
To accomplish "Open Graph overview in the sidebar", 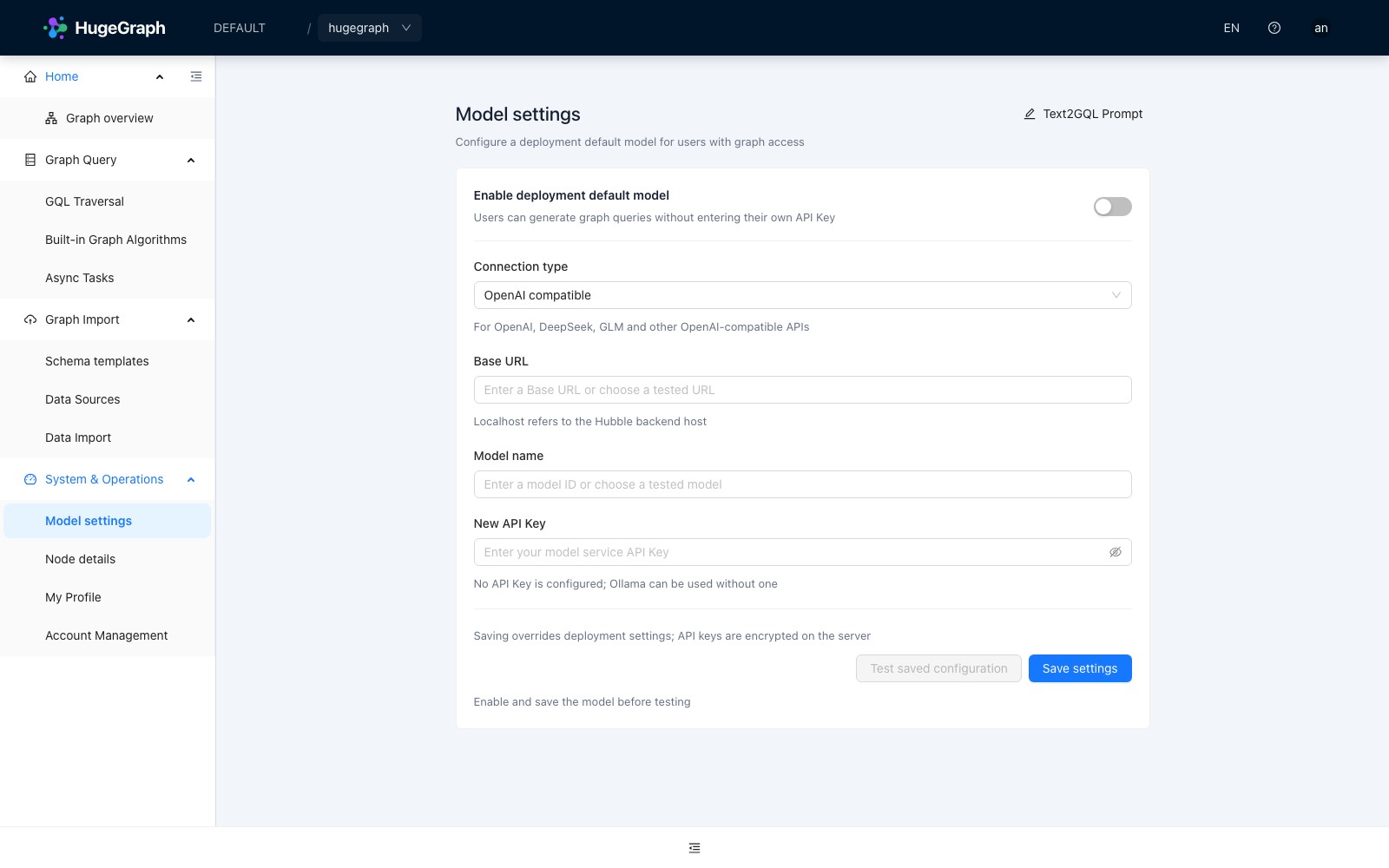I will click(x=108, y=118).
